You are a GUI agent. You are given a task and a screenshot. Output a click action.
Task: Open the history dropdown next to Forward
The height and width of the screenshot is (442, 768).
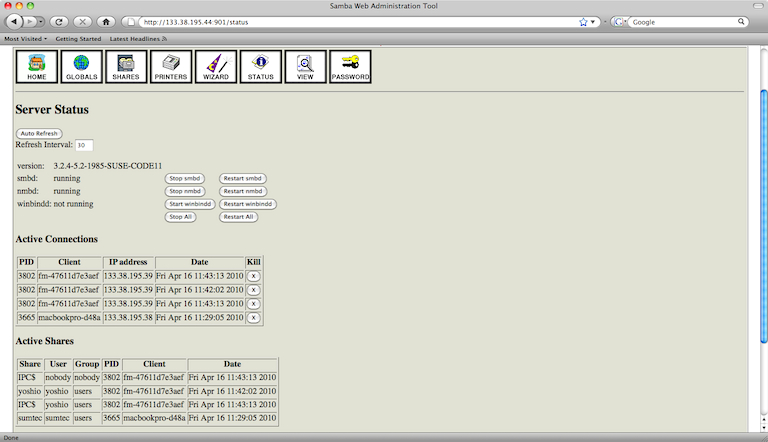click(41, 22)
